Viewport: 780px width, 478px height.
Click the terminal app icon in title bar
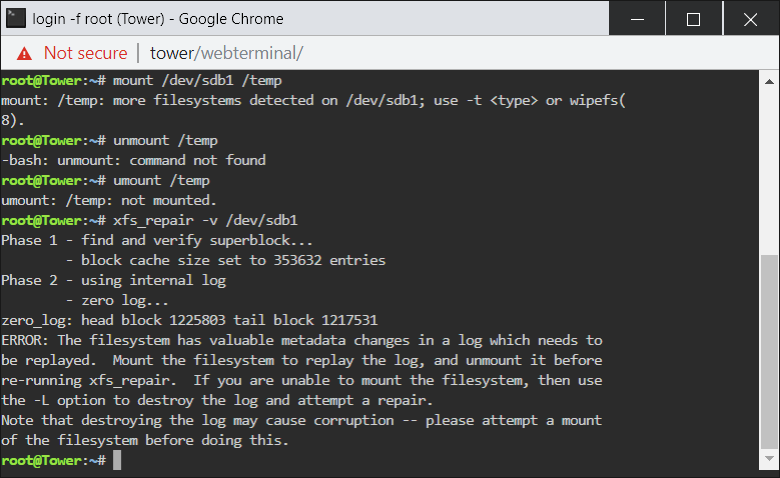tap(15, 18)
